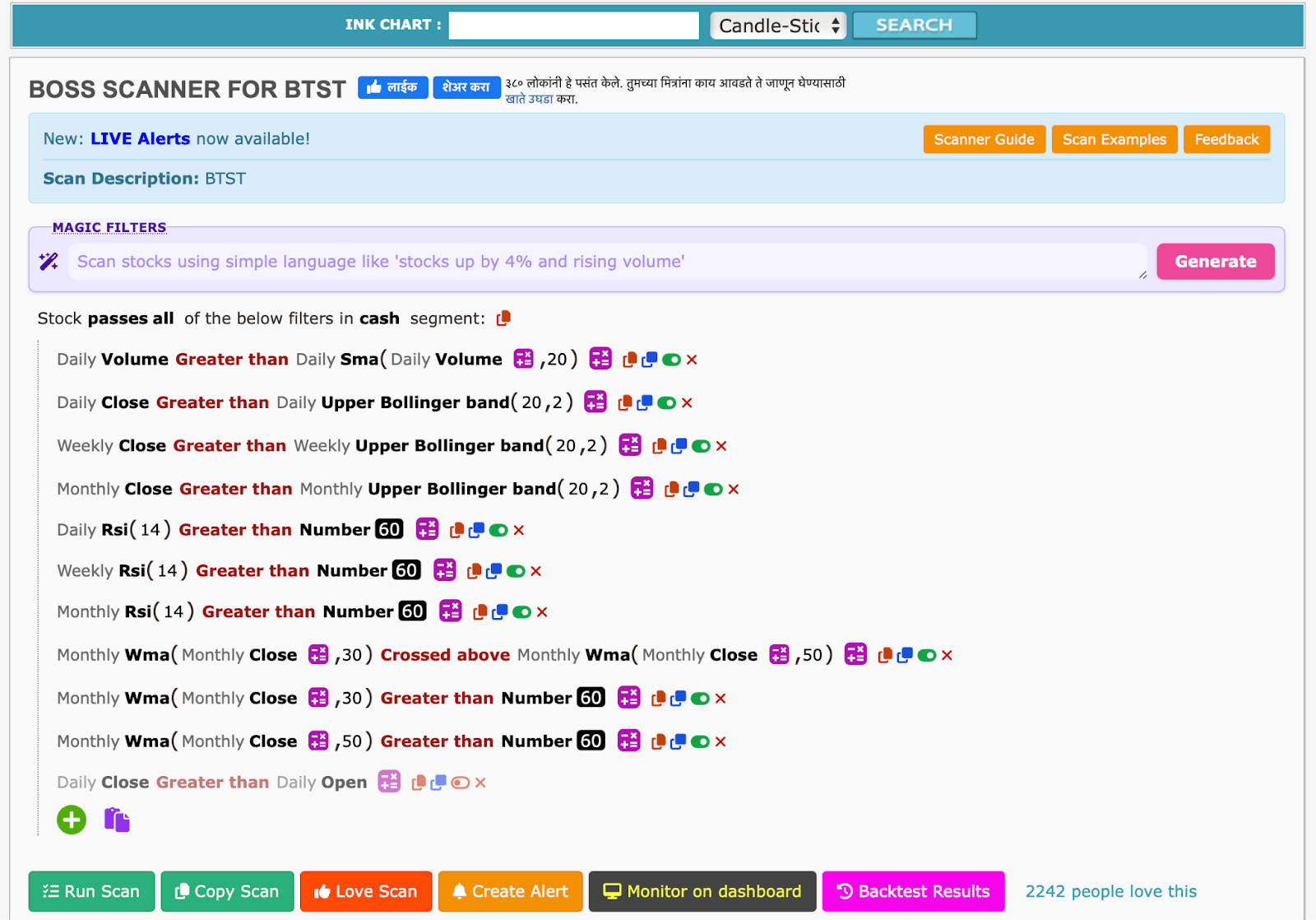
Task: Click the magic wand icon in Magic Filters
Action: pyautogui.click(x=49, y=262)
